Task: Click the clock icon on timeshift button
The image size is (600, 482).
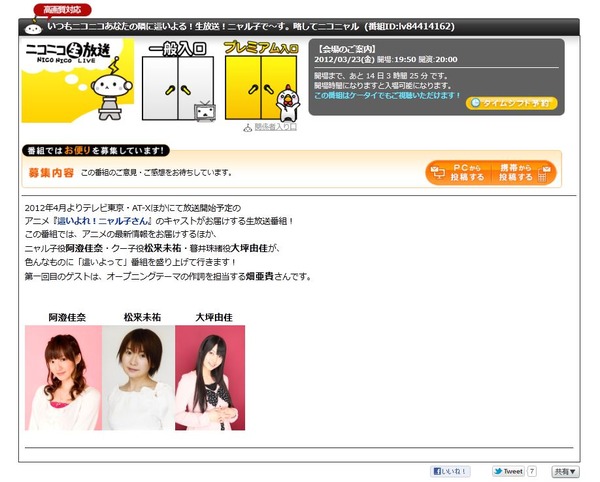Action: click(x=476, y=103)
